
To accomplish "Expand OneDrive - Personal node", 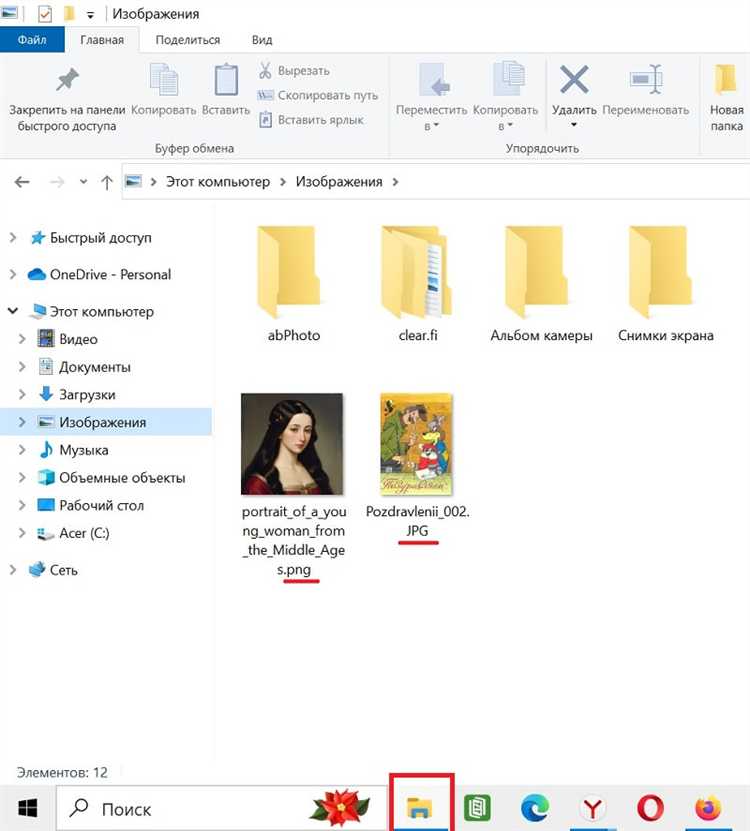I will coord(13,275).
